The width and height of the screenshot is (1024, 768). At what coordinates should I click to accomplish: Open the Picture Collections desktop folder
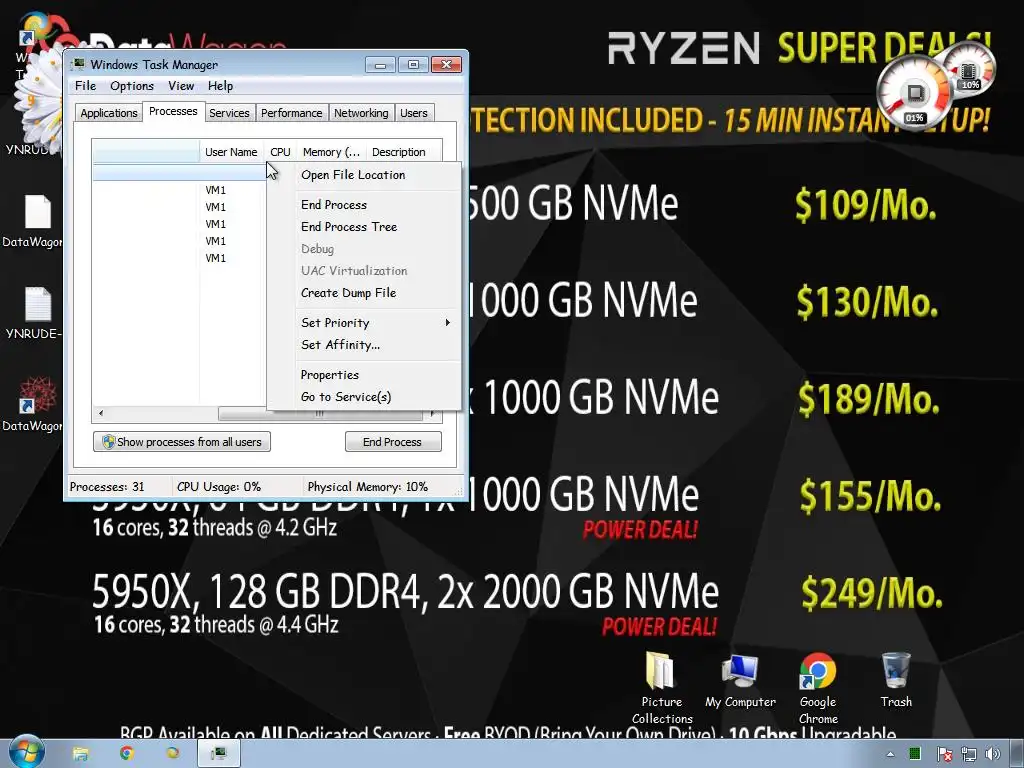tap(661, 688)
